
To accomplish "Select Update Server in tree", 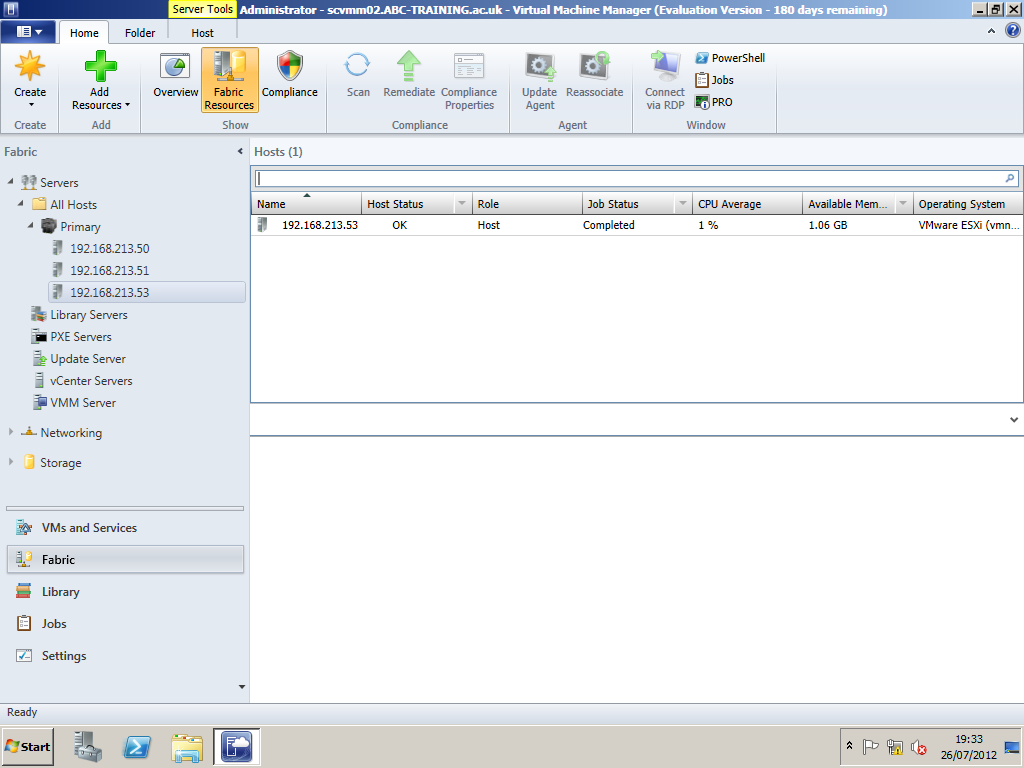I will click(x=88, y=359).
